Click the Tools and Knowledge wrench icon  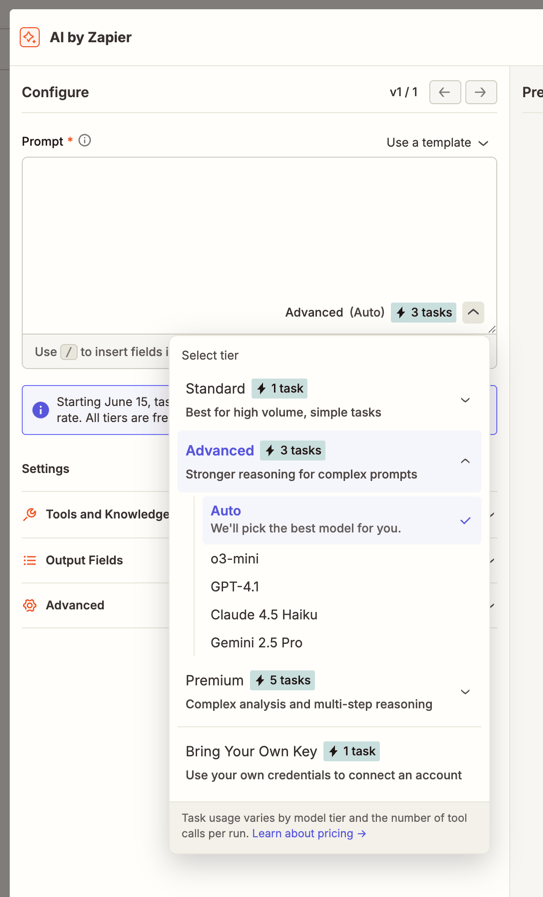(30, 514)
